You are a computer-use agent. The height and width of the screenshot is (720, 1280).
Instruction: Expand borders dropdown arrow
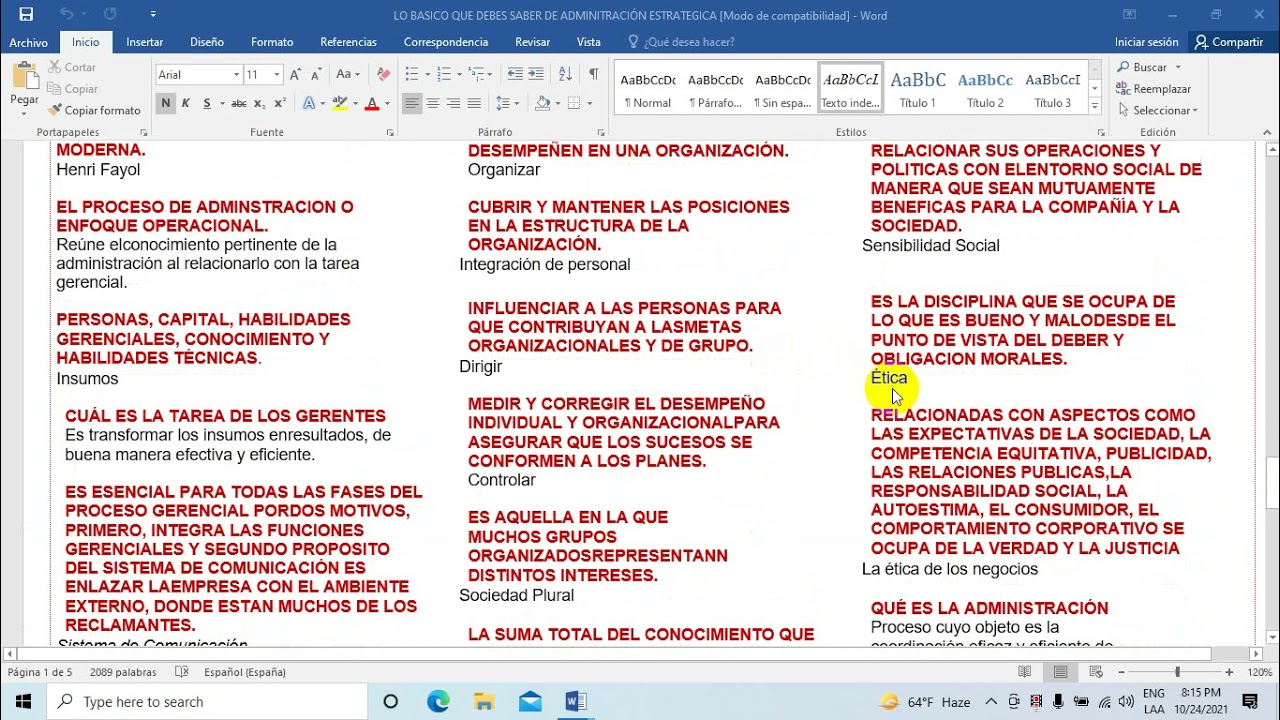tap(589, 103)
